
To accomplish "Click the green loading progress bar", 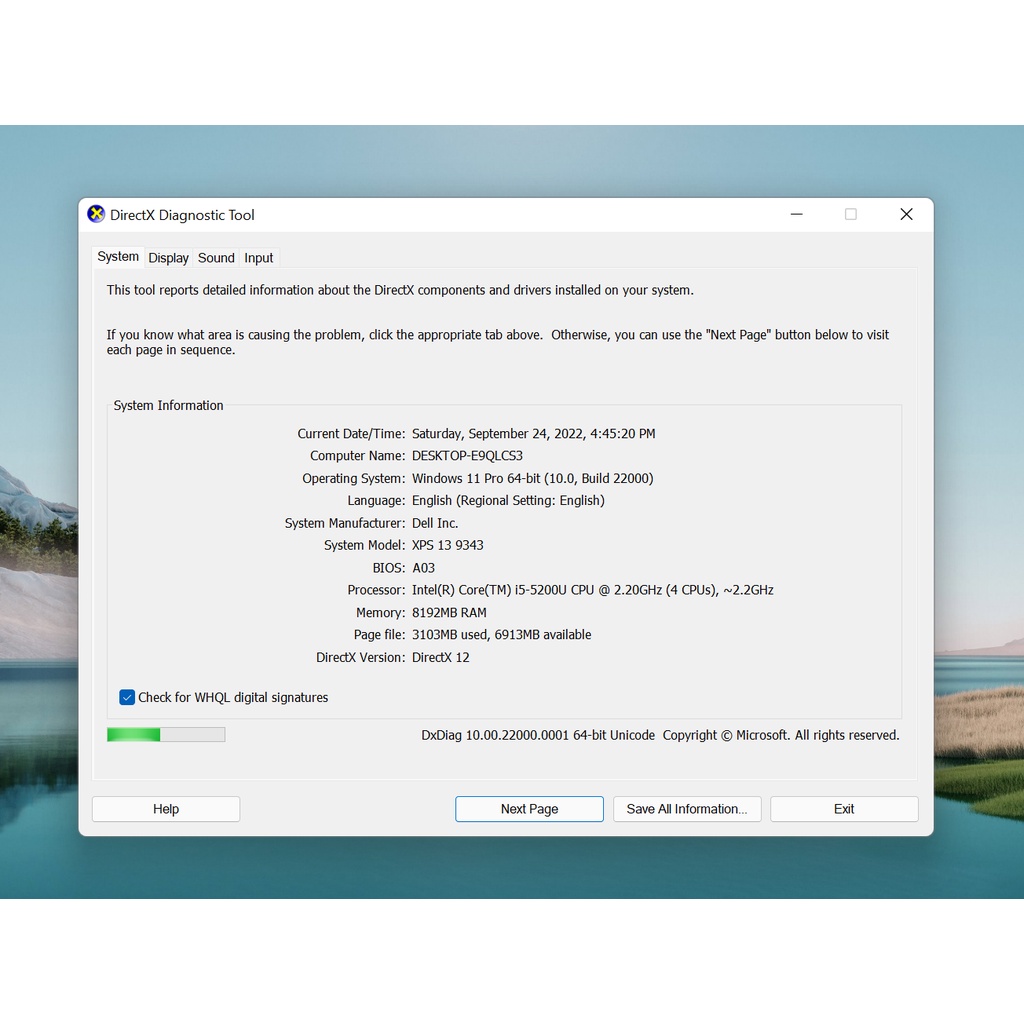I will pyautogui.click(x=166, y=735).
